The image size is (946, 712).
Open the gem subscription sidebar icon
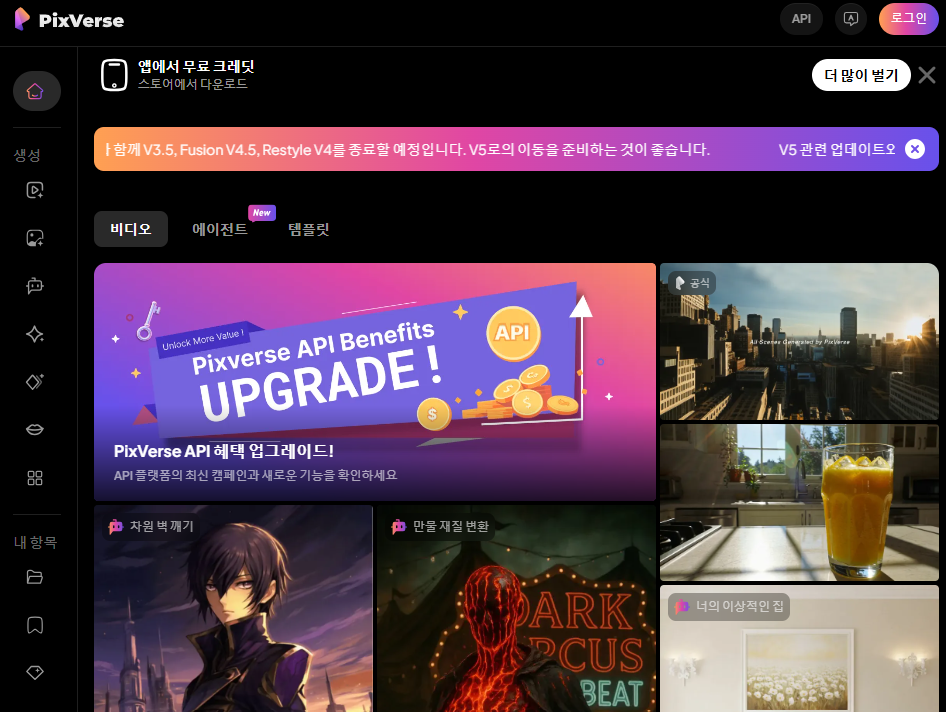point(35,672)
